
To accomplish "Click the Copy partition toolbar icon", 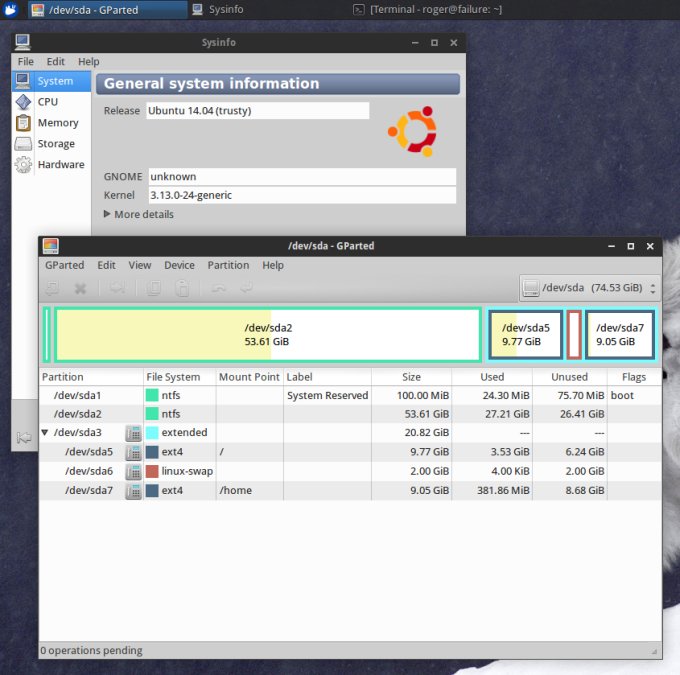I will [x=154, y=288].
